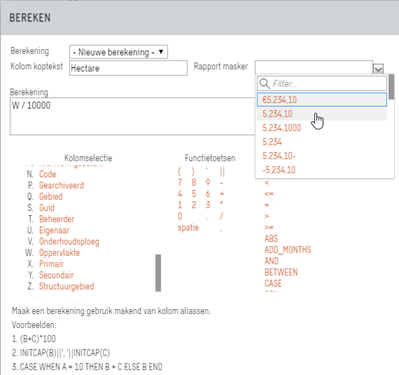Click inside the Berekening formula text area

point(132,116)
